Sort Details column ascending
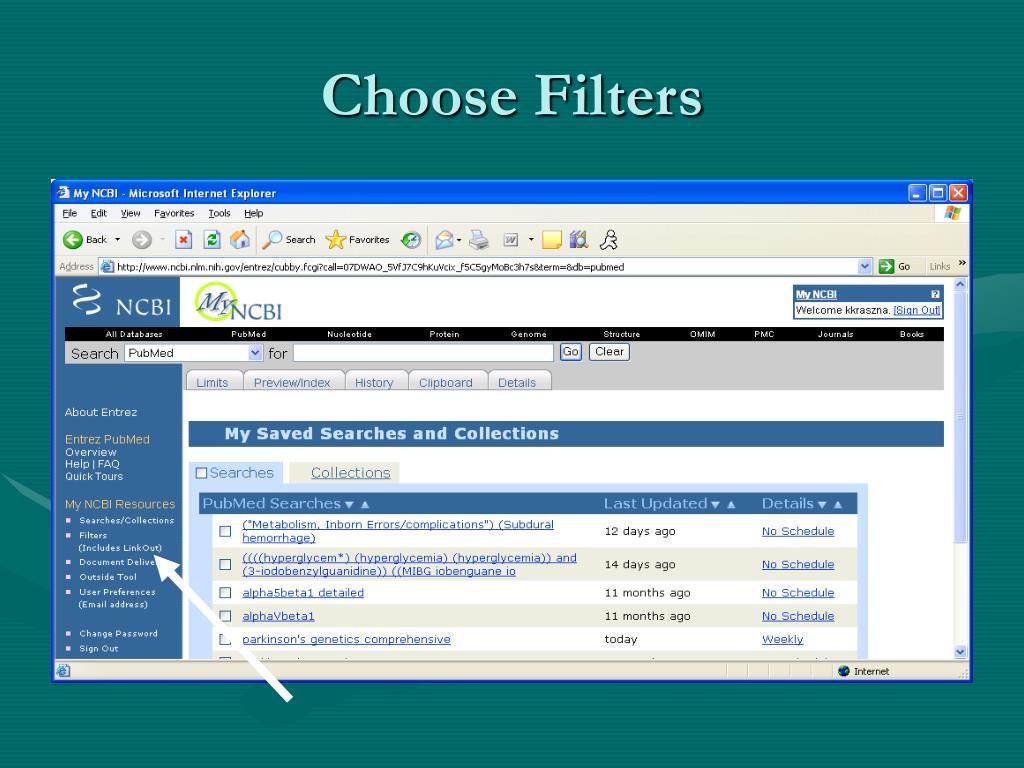This screenshot has height=768, width=1024. 838,504
